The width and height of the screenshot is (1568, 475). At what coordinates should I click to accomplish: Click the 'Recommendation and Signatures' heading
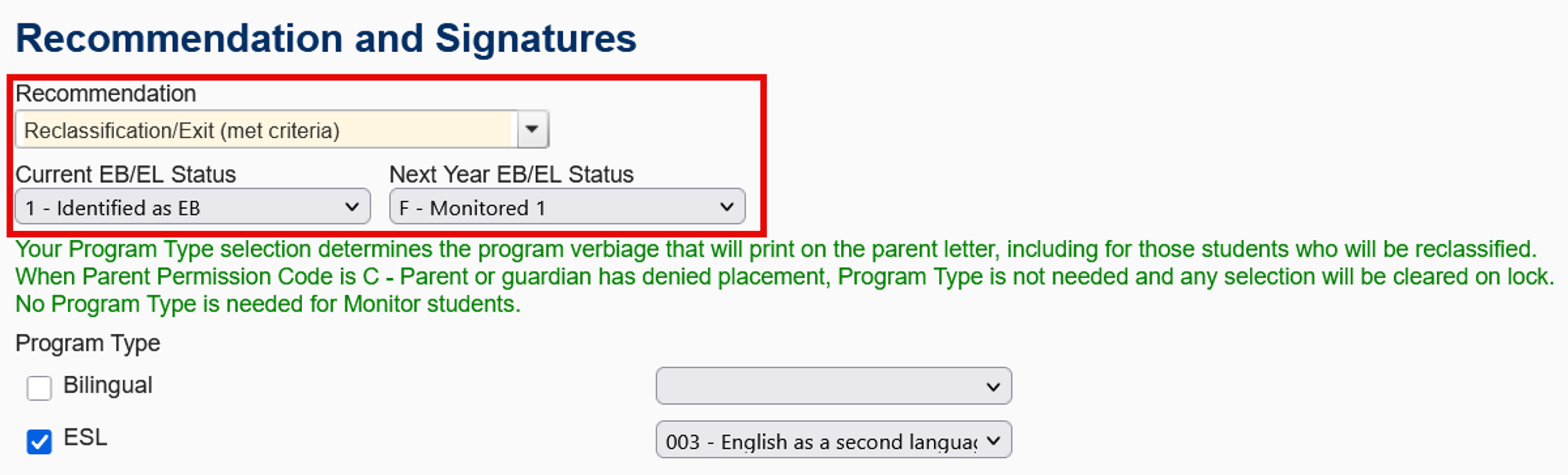coord(326,38)
